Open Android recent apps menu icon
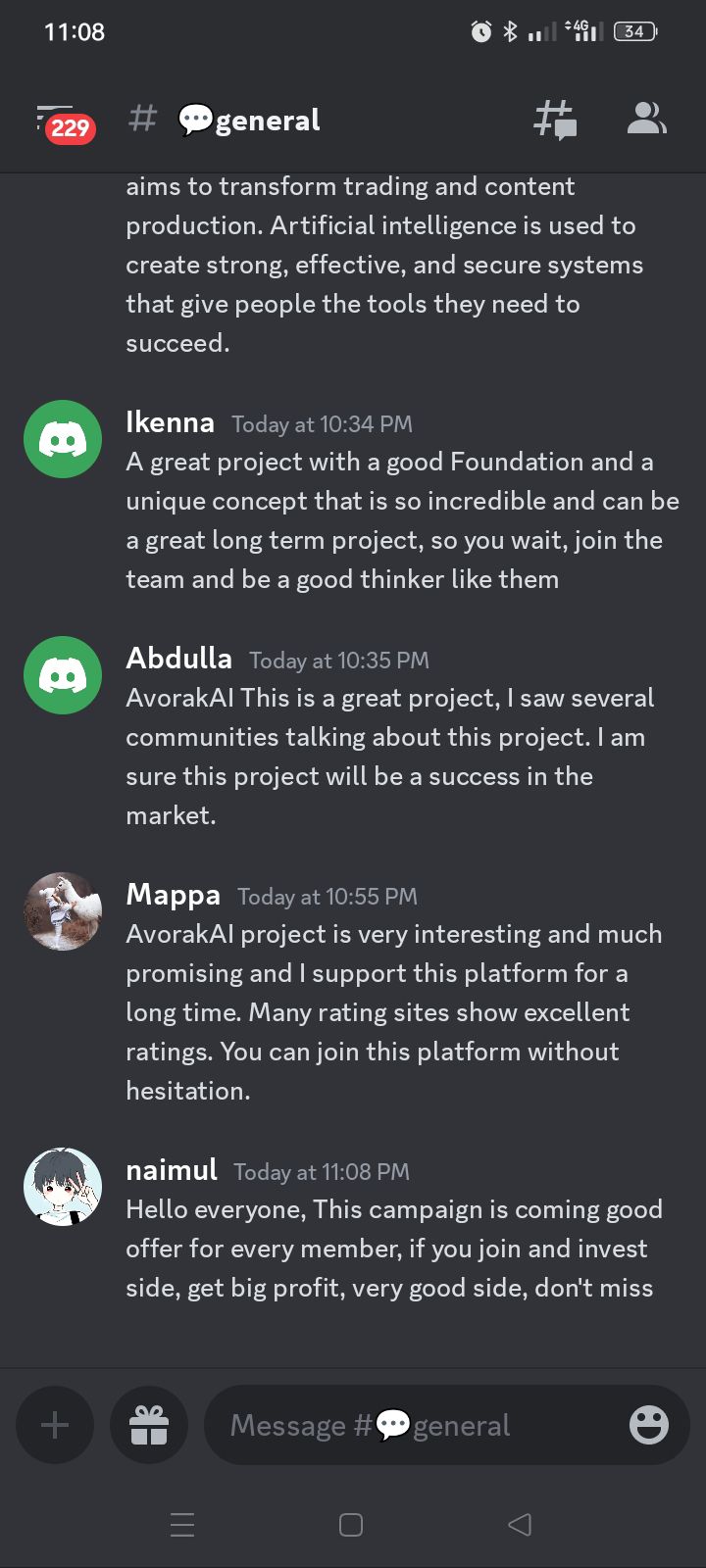Image resolution: width=706 pixels, height=1568 pixels. click(182, 1525)
